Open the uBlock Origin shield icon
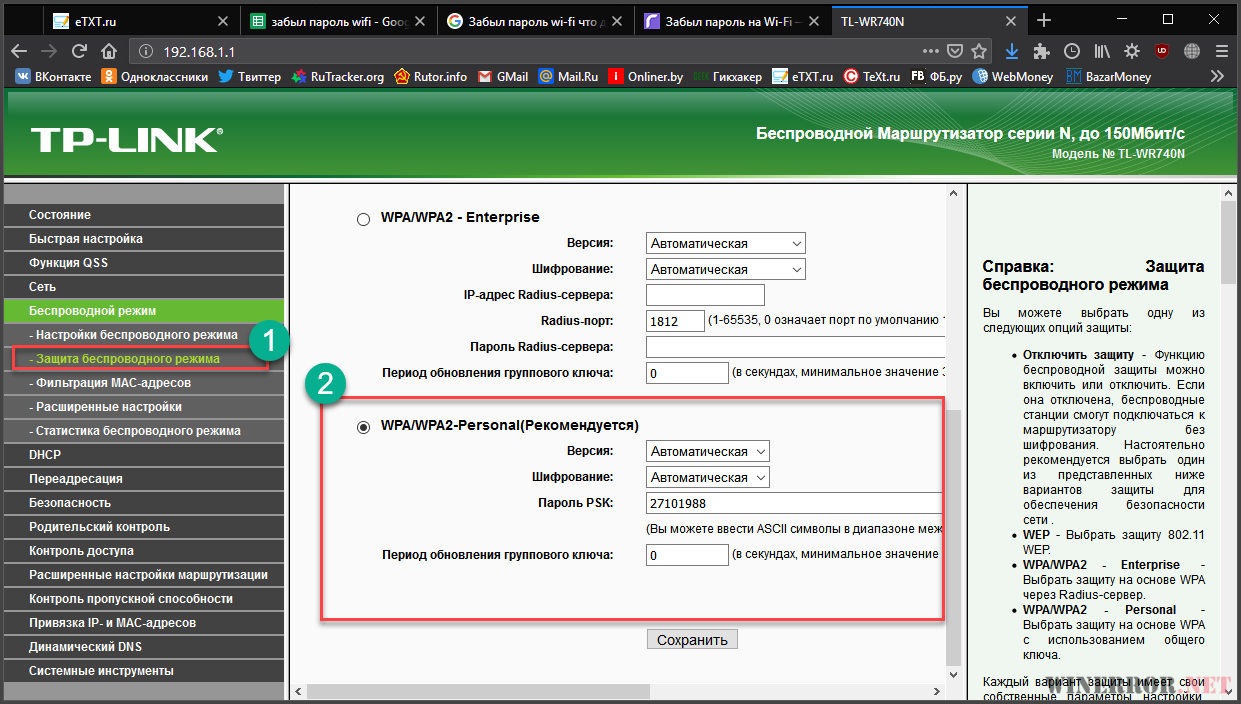Image resolution: width=1241 pixels, height=704 pixels. pos(1162,50)
